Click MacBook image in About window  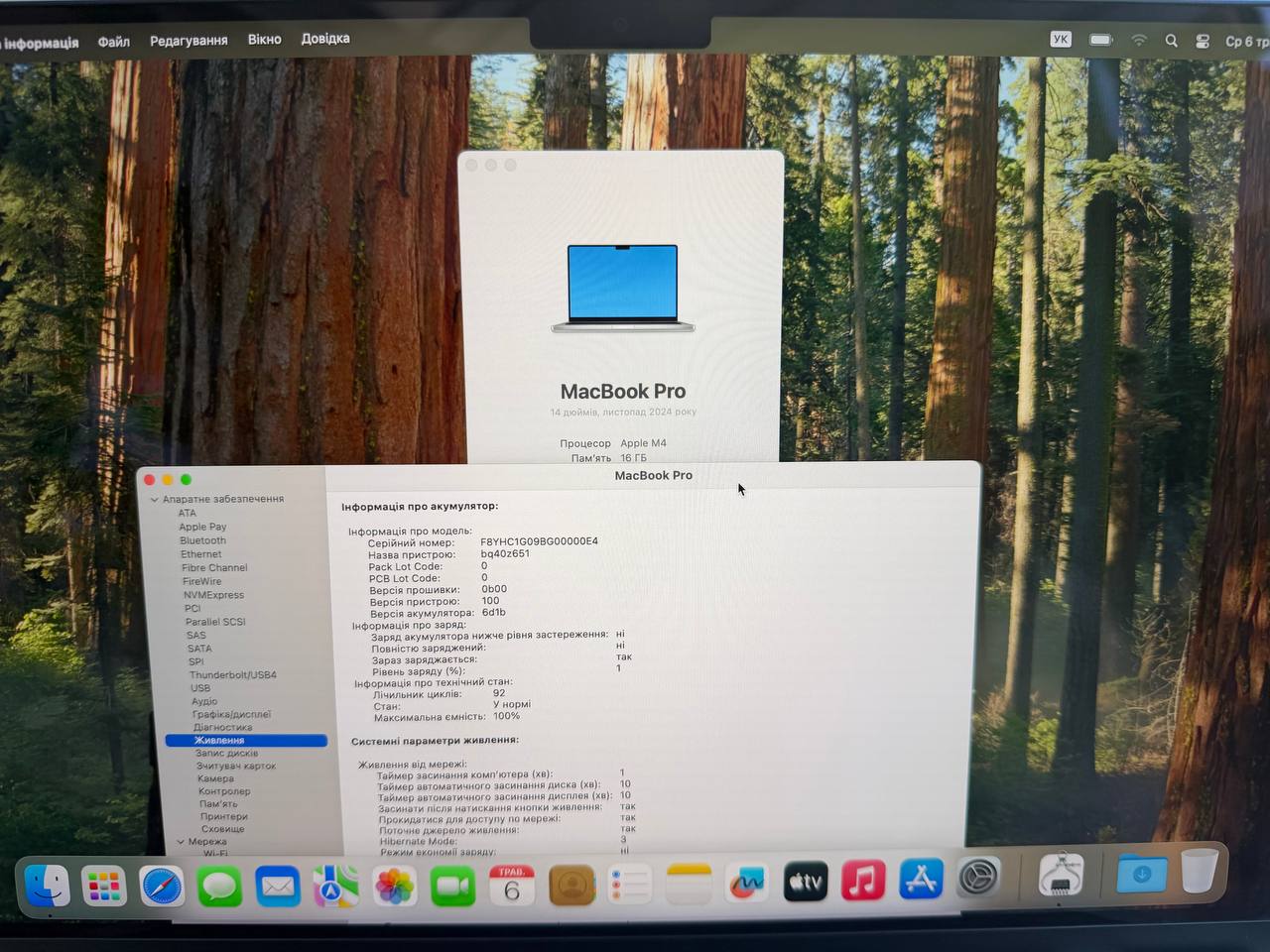pyautogui.click(x=623, y=289)
